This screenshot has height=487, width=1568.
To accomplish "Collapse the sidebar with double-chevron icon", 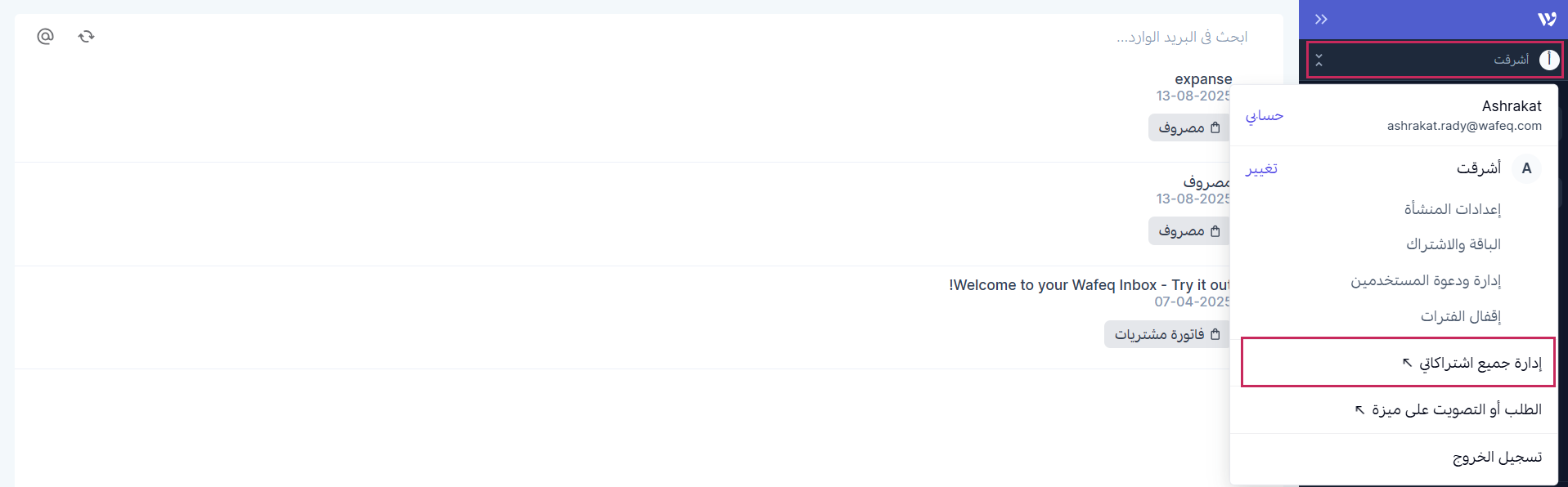I will tap(1321, 20).
